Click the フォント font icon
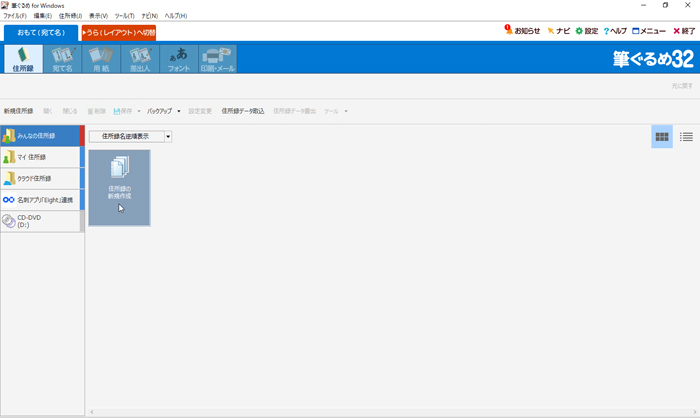 [177, 58]
